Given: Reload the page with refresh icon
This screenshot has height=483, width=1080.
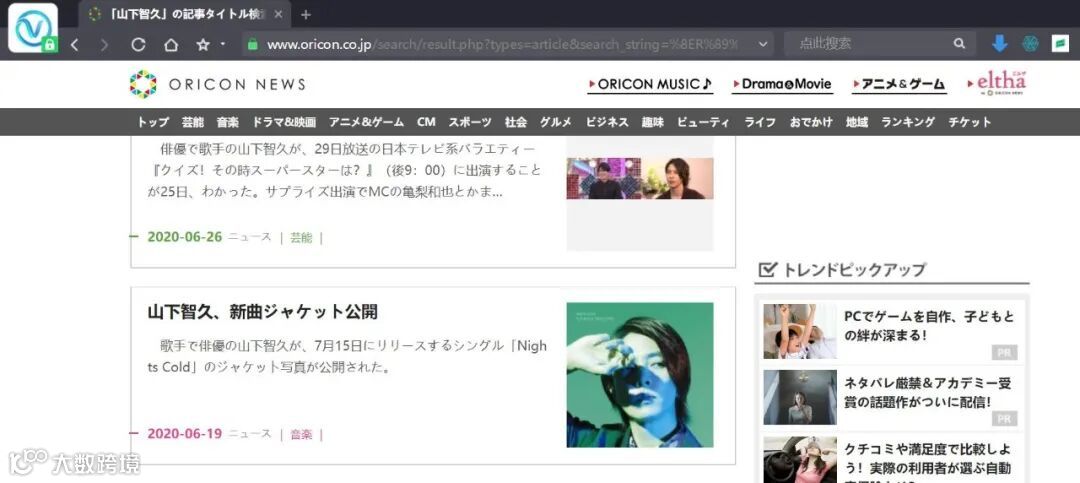Looking at the screenshot, I should 138,45.
